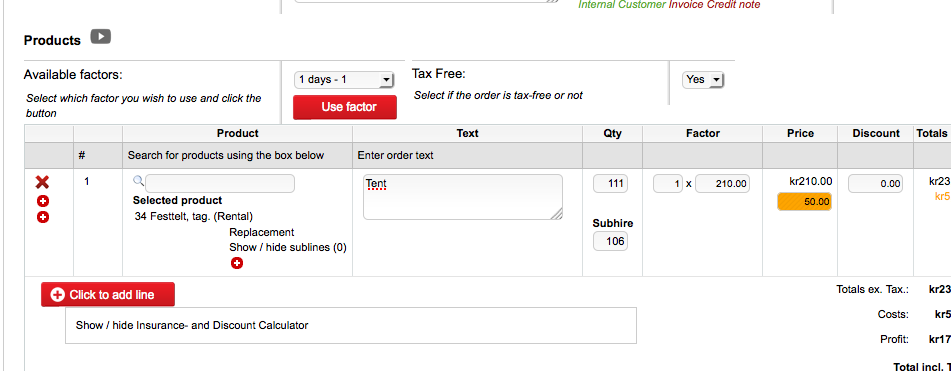This screenshot has width=951, height=371.
Task: Click the product search magnifier icon
Action: point(138,181)
